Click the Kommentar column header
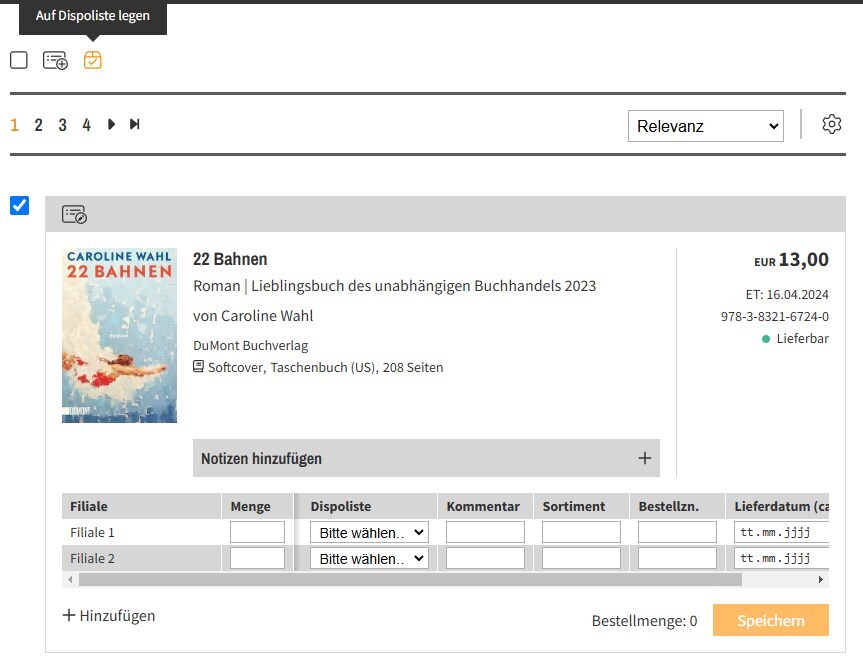The width and height of the screenshot is (863, 661). (x=483, y=506)
